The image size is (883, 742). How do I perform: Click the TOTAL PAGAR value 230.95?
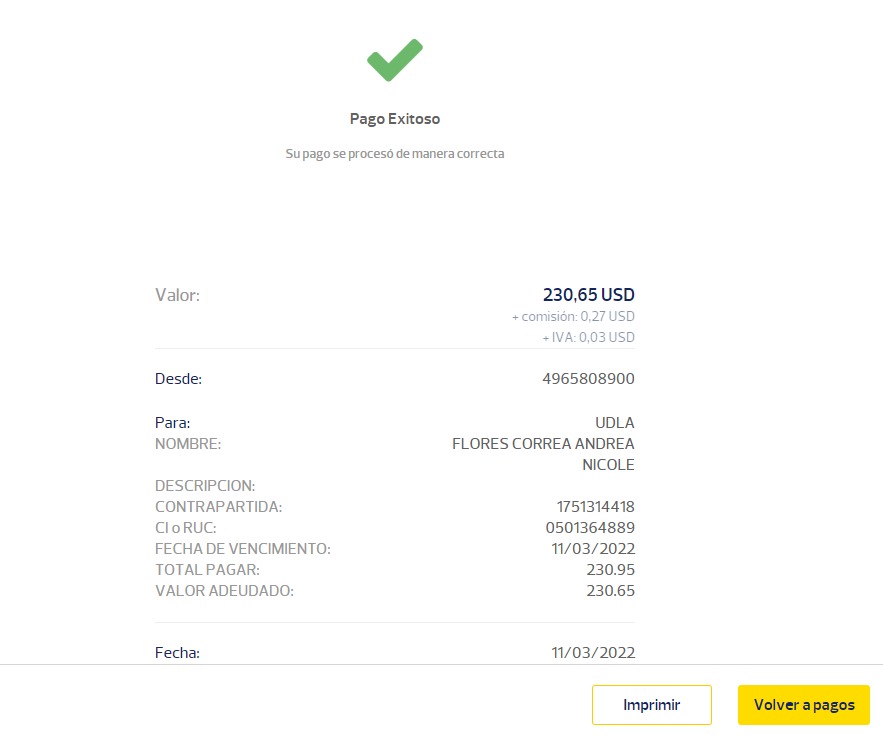pos(610,570)
